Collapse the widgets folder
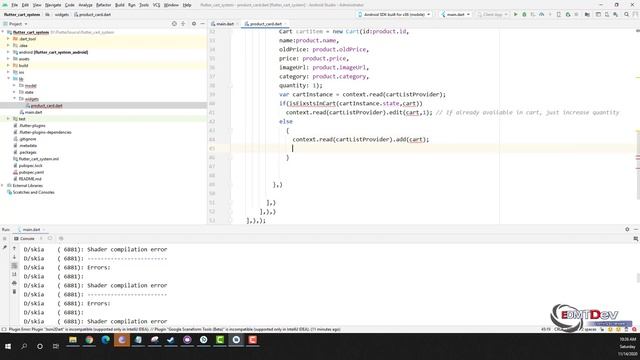This screenshot has width=640, height=360. point(15,99)
